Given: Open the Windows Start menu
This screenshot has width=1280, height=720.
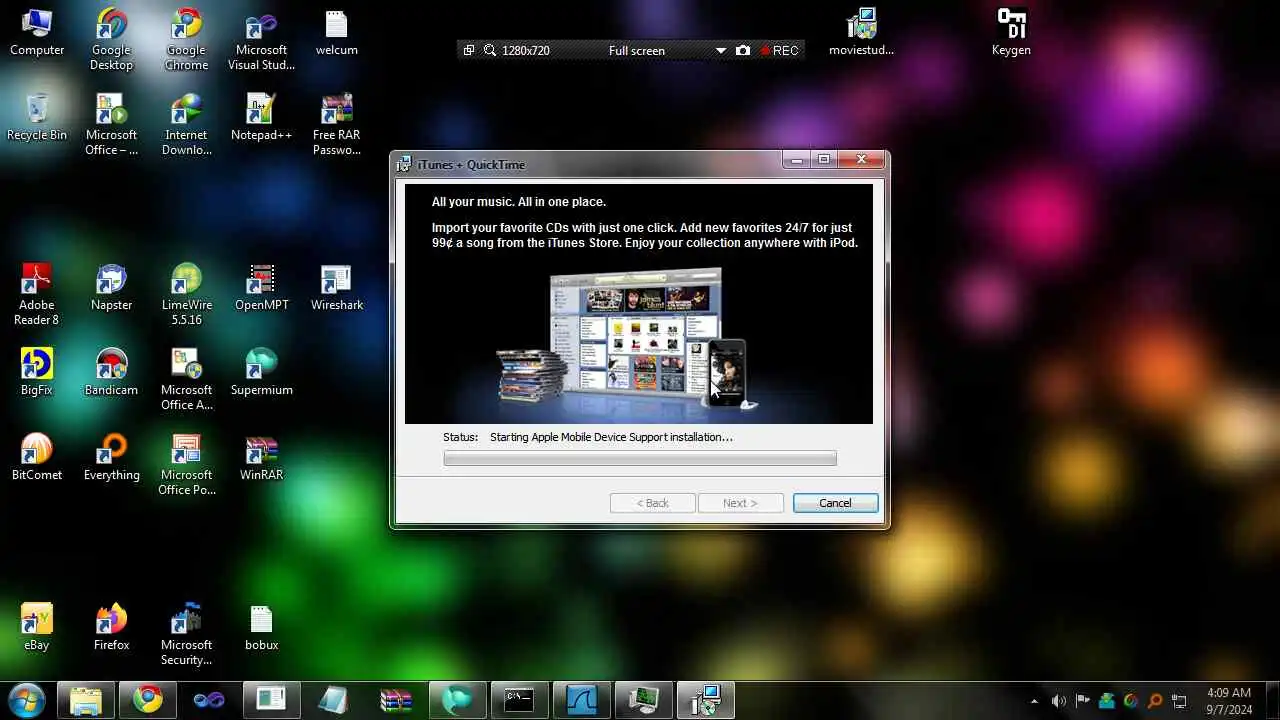Looking at the screenshot, I should (26, 700).
